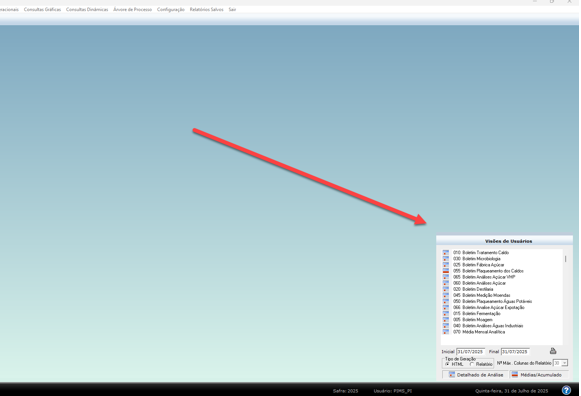
Task: Select 050 Boletim Plaqueamento Águas Potáveis
Action: [x=492, y=302]
